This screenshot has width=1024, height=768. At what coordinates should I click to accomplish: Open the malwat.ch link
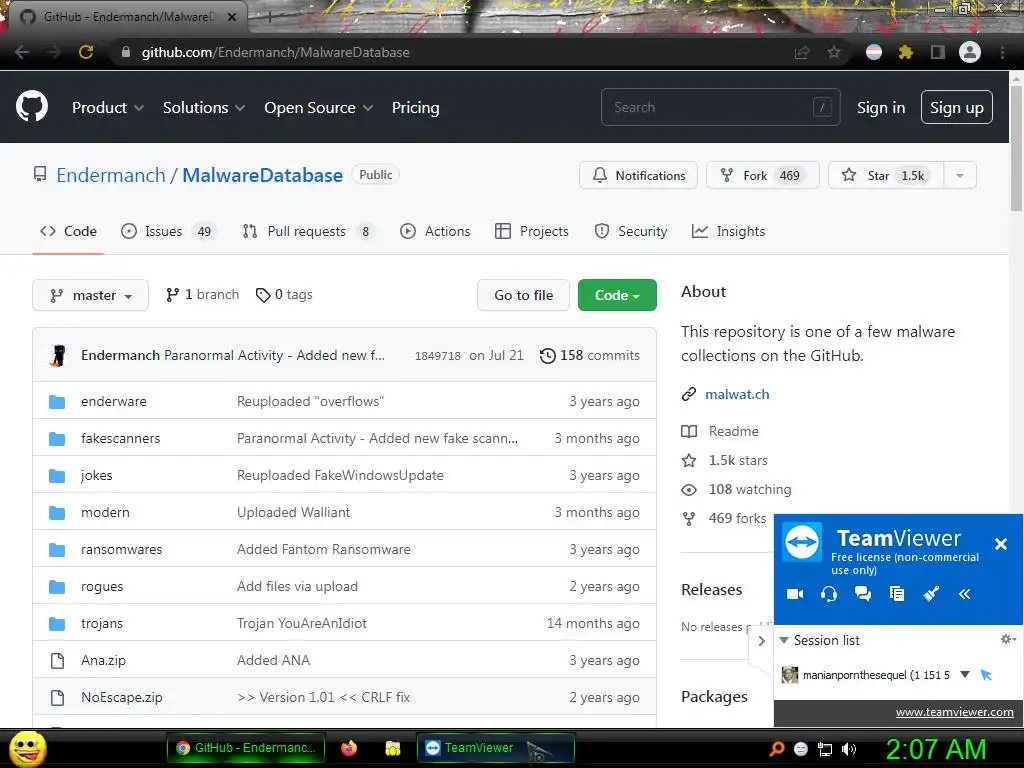(x=737, y=394)
